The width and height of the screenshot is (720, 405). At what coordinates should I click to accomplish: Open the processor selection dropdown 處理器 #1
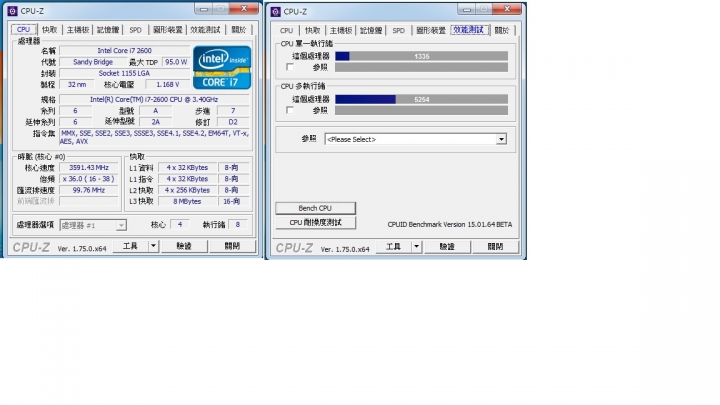(x=93, y=225)
